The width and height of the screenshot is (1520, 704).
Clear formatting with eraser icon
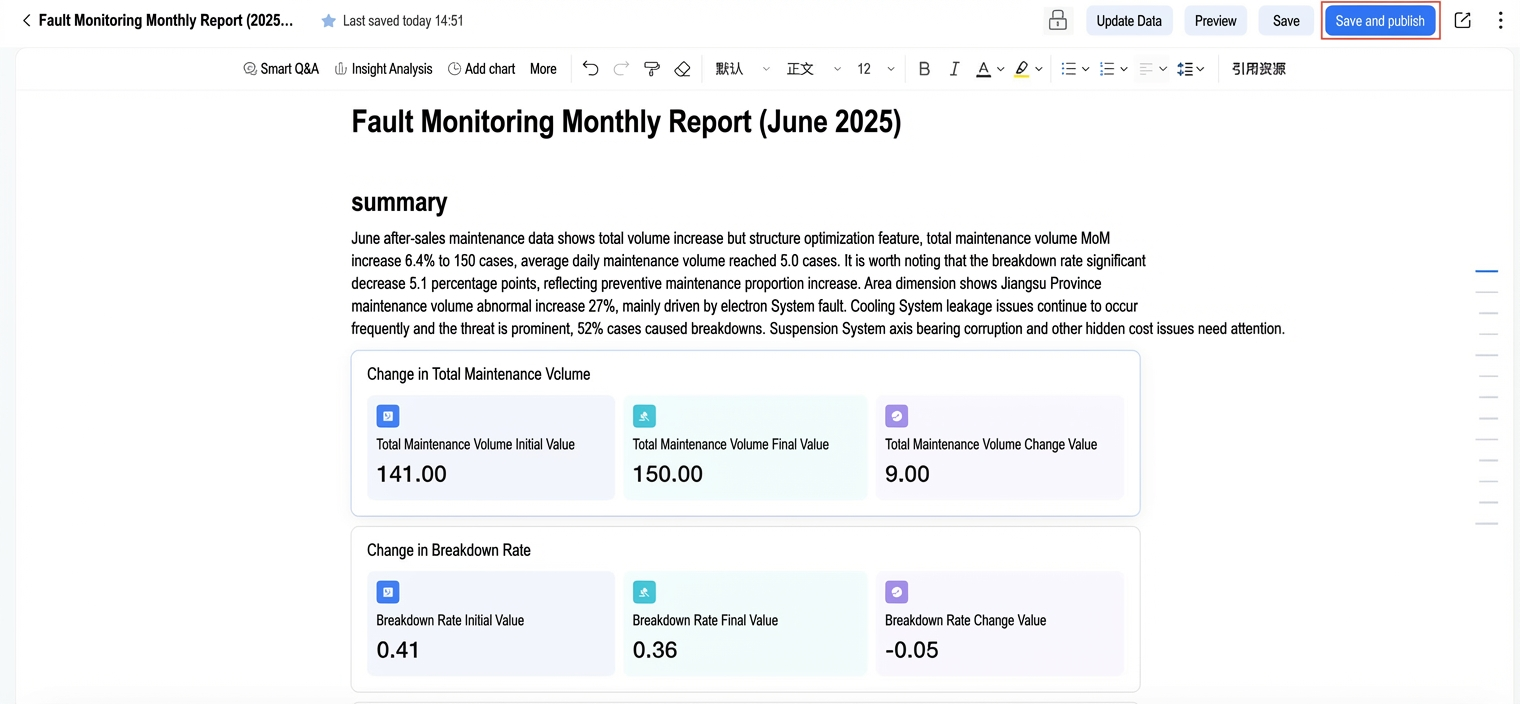(682, 69)
